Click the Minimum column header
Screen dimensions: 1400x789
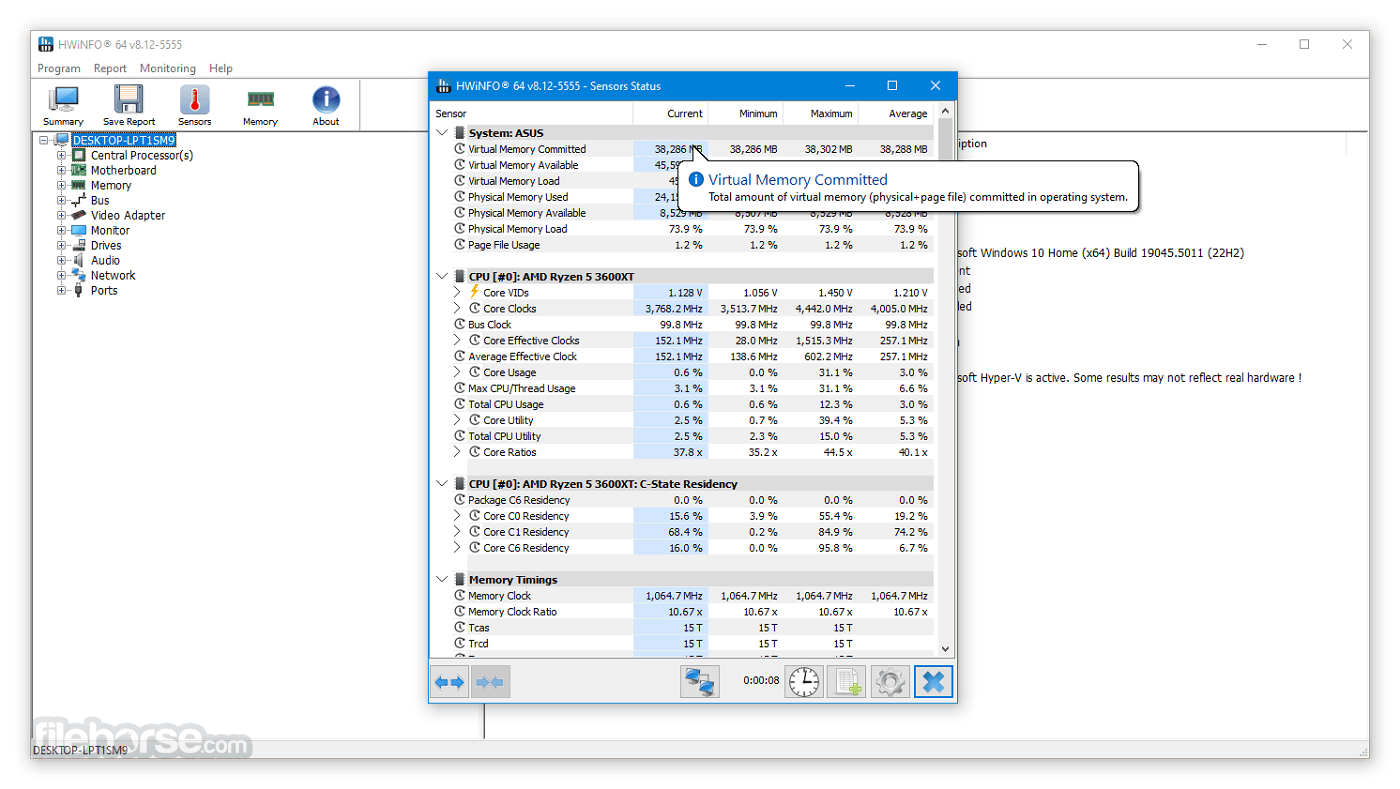745,114
